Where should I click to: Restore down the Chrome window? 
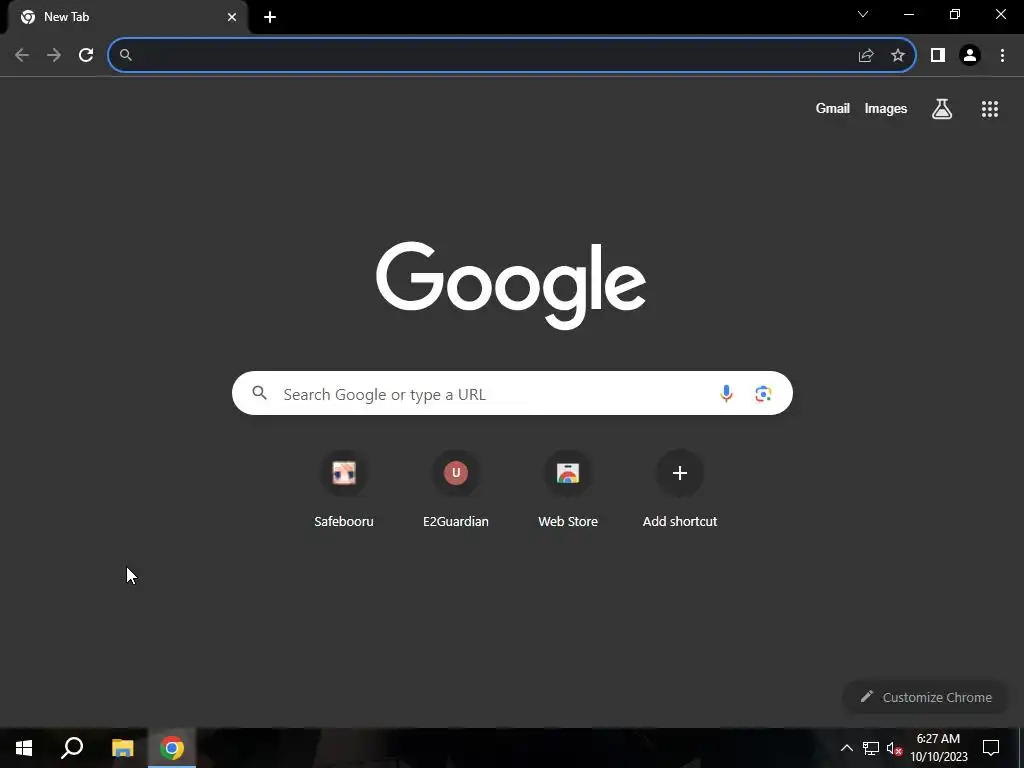coord(955,14)
